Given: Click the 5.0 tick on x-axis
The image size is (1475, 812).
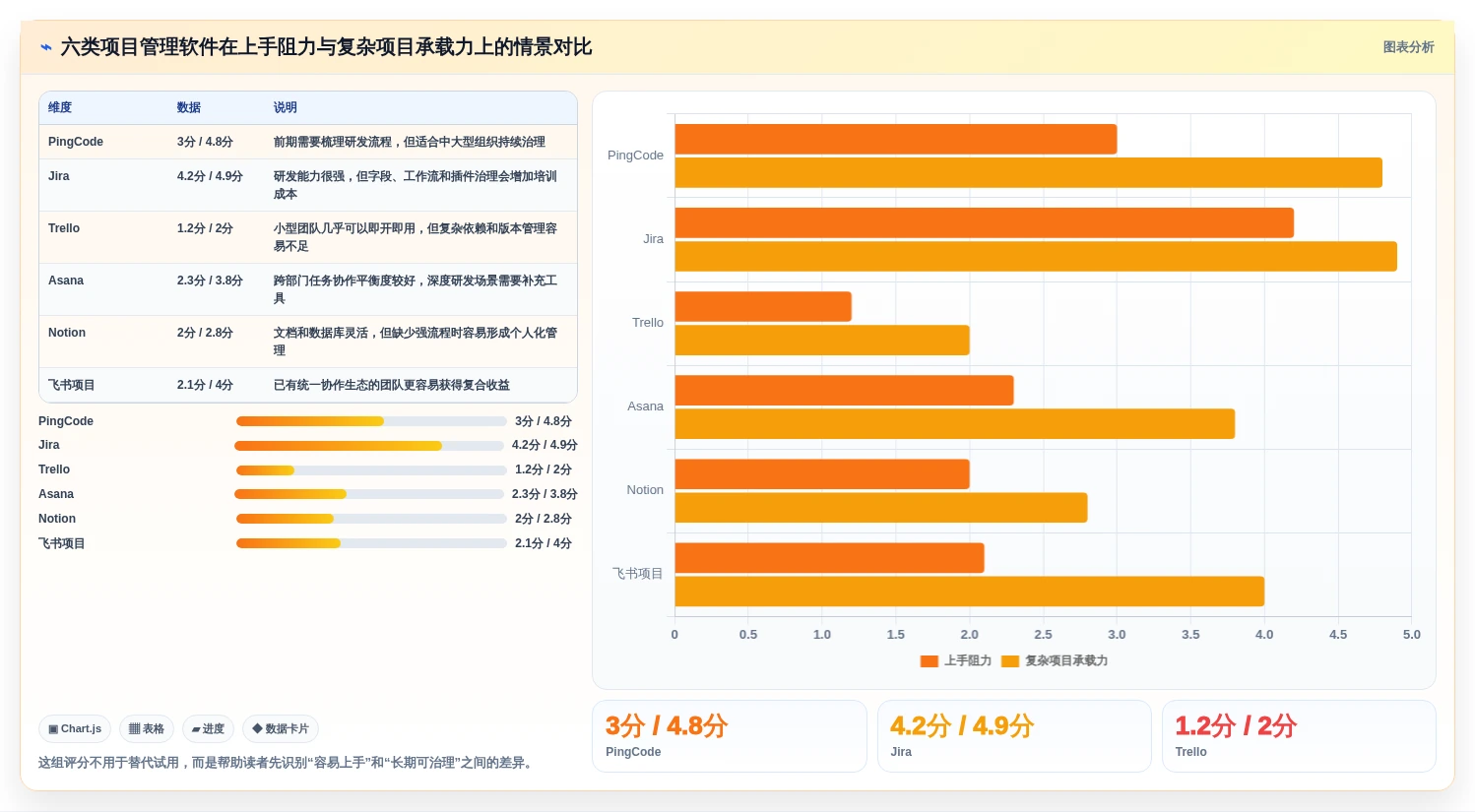Looking at the screenshot, I should [1411, 635].
